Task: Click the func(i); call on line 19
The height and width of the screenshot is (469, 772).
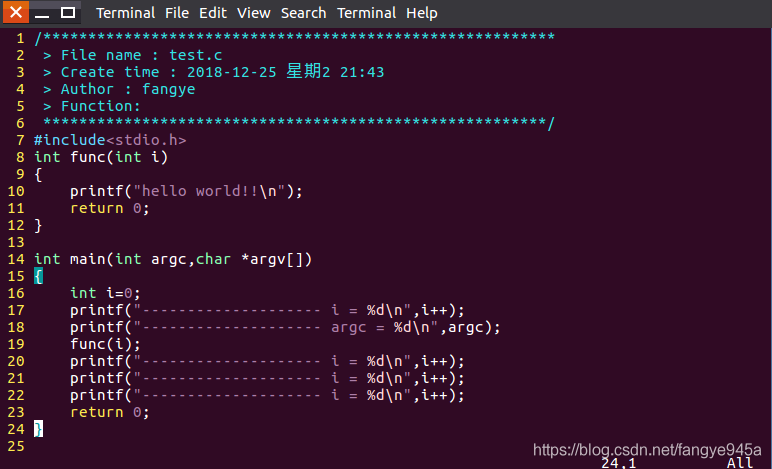Action: pos(105,344)
